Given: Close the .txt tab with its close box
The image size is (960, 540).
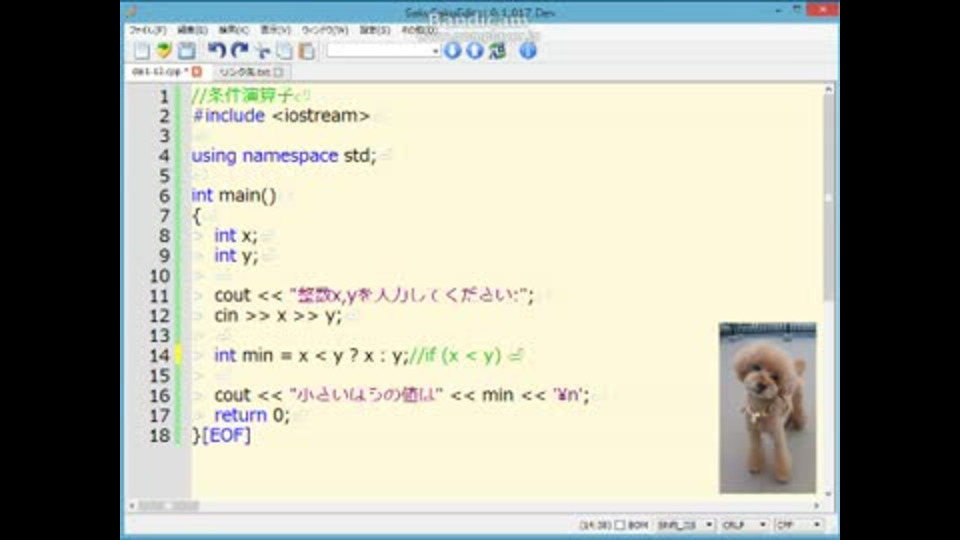Looking at the screenshot, I should [x=279, y=72].
